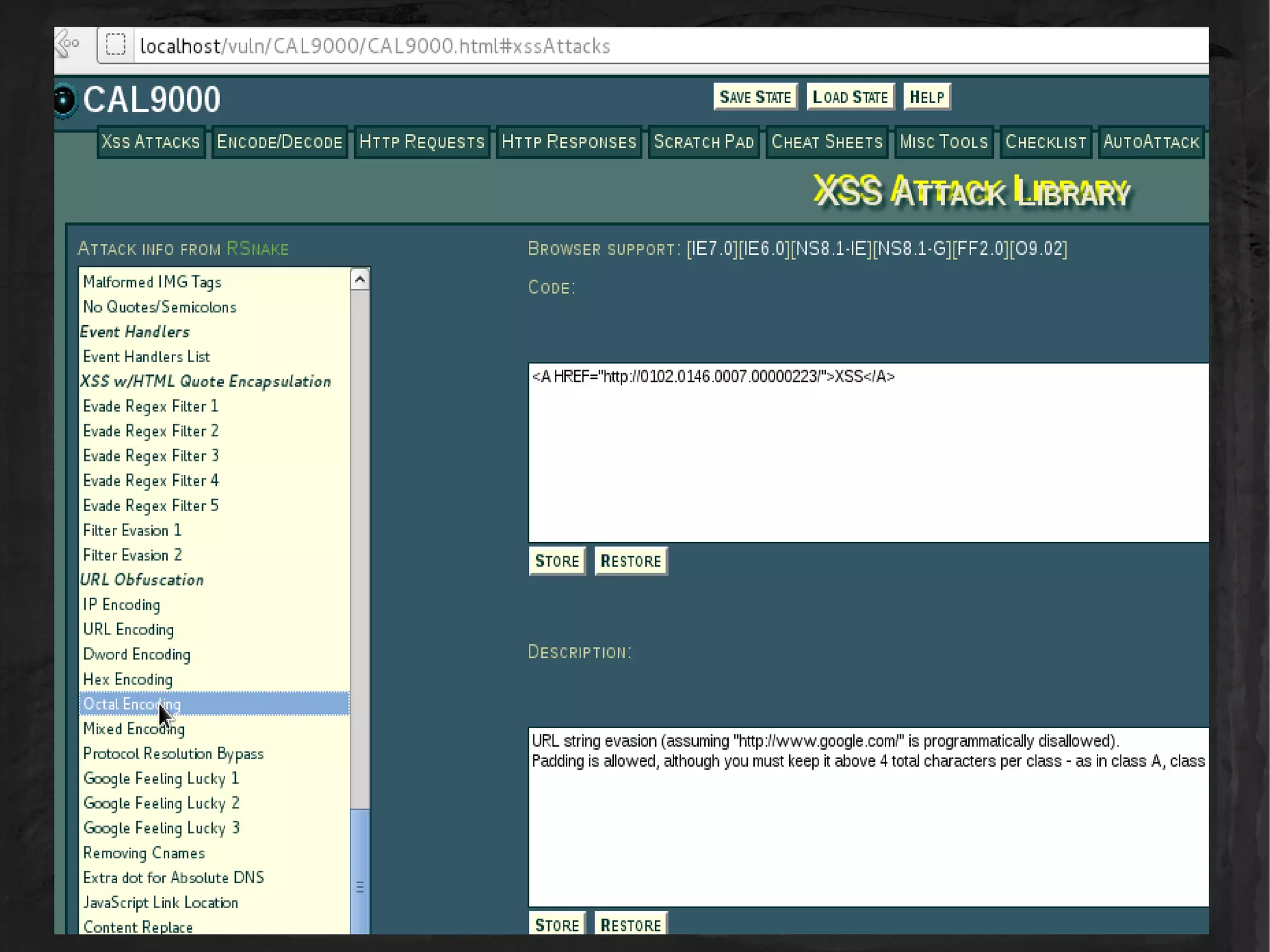Click Restore below the code box
Viewport: 1270px width, 952px height.
(631, 561)
